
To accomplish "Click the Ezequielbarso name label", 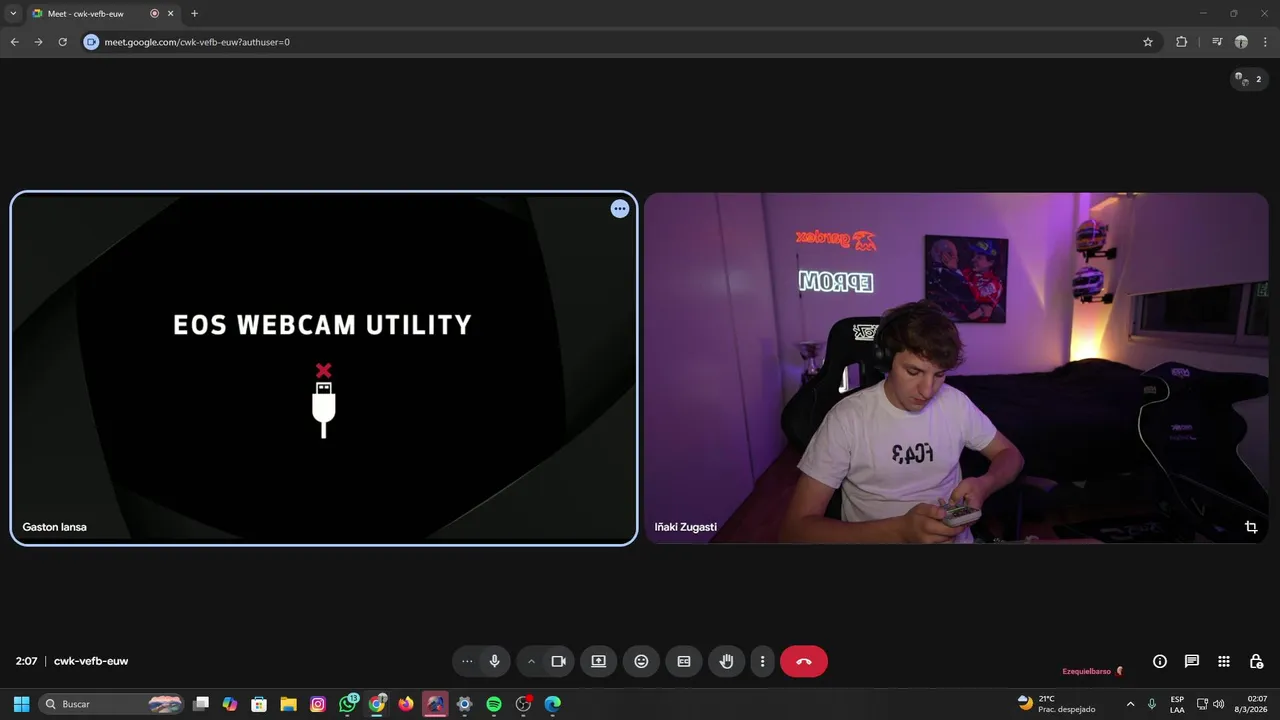I will [1086, 671].
